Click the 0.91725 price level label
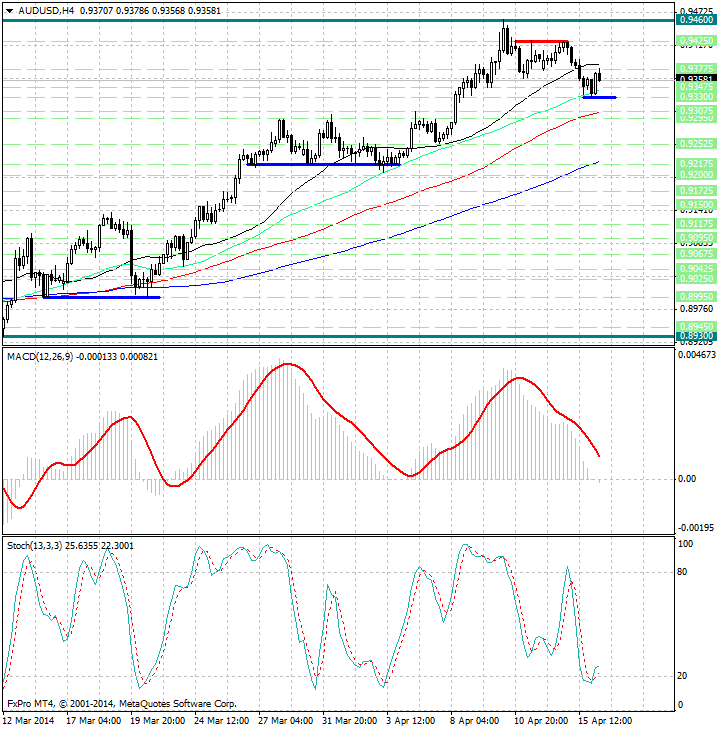717x729 pixels. (696, 191)
